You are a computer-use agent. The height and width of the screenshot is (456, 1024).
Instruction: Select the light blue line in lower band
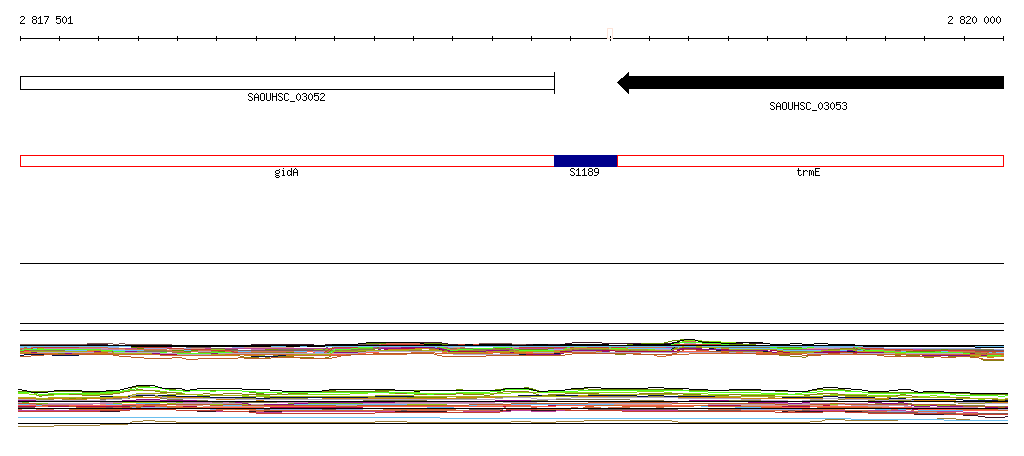(512, 417)
